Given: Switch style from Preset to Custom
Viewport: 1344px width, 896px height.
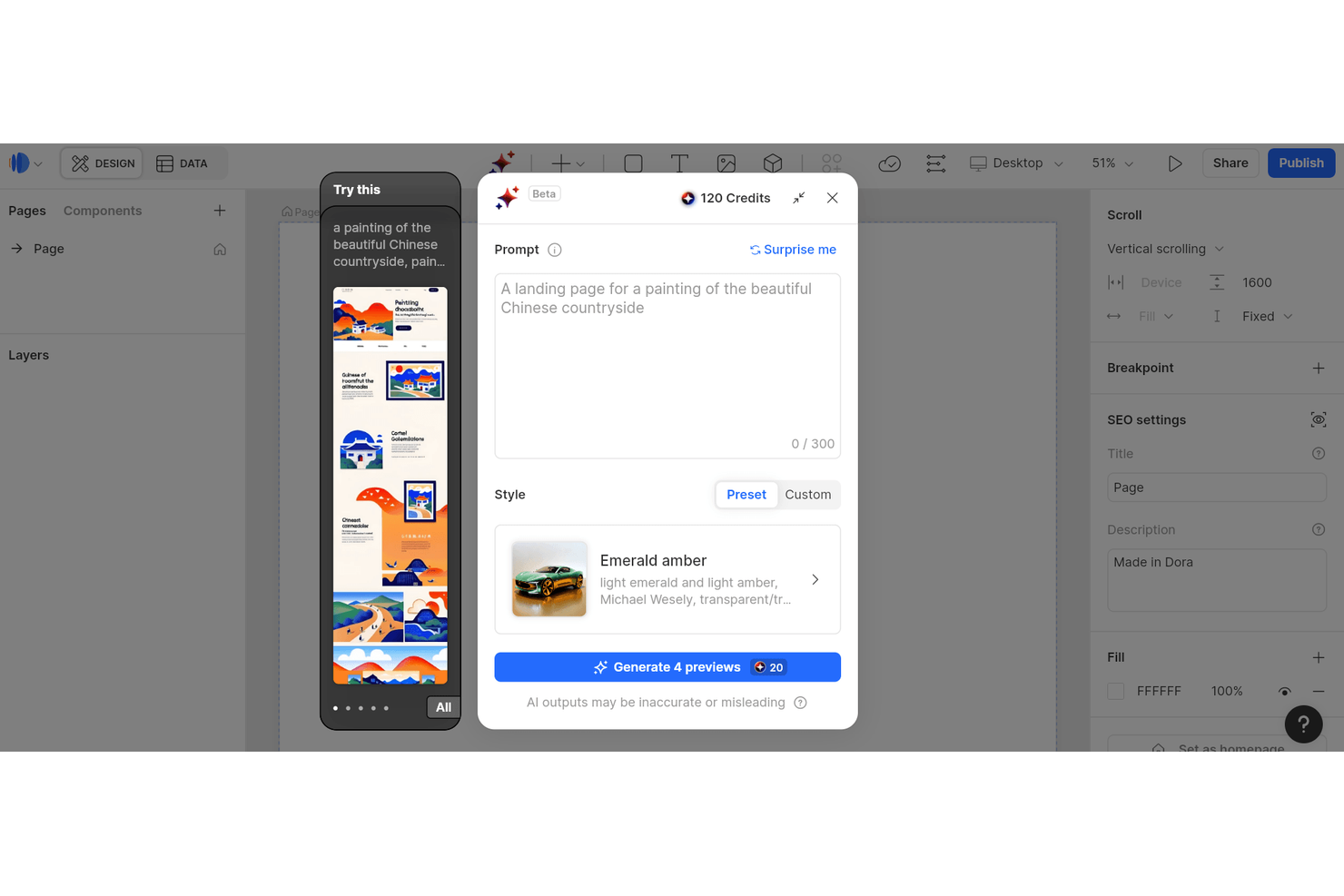Looking at the screenshot, I should pyautogui.click(x=808, y=494).
